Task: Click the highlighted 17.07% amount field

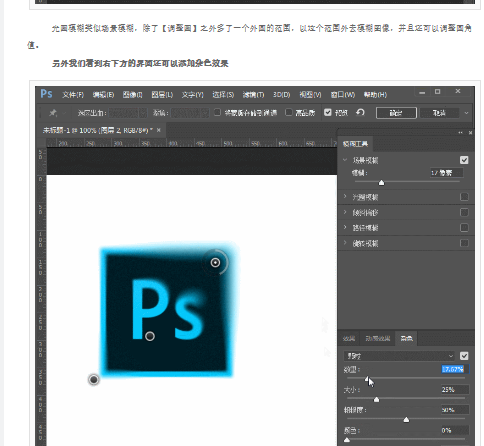Action: pos(455,369)
